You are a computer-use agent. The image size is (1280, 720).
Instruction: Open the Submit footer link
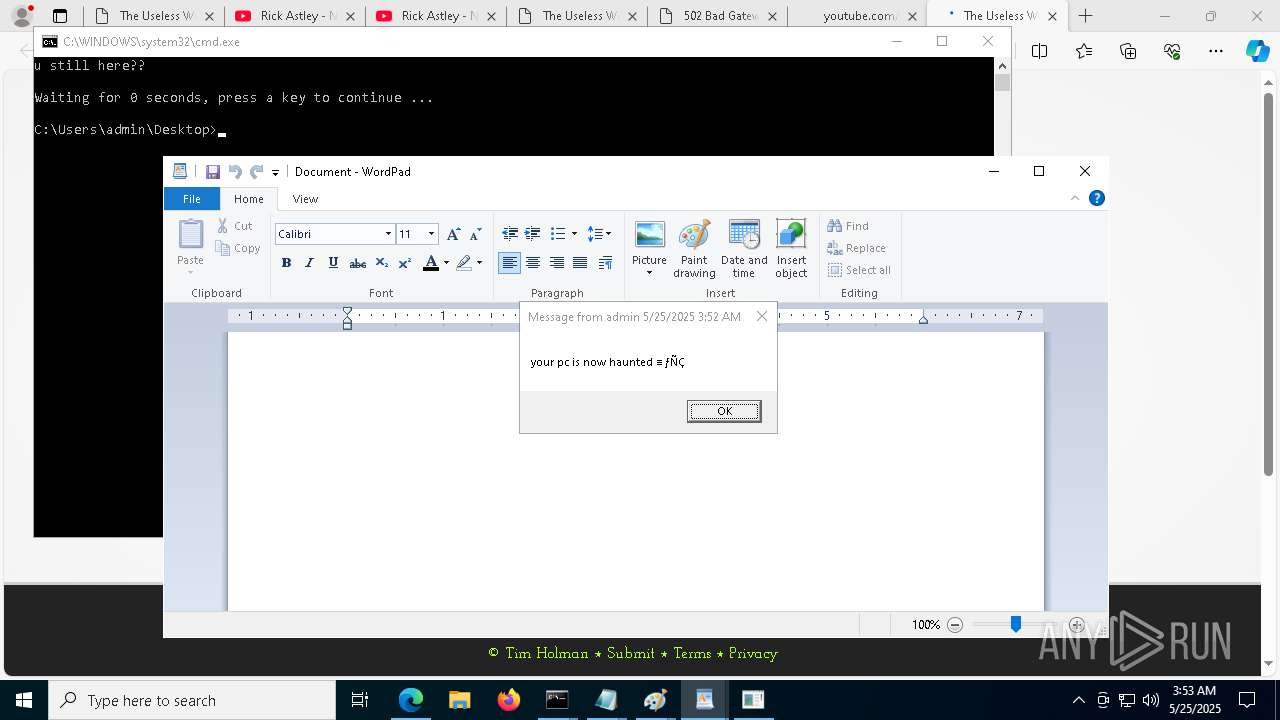[x=631, y=653]
